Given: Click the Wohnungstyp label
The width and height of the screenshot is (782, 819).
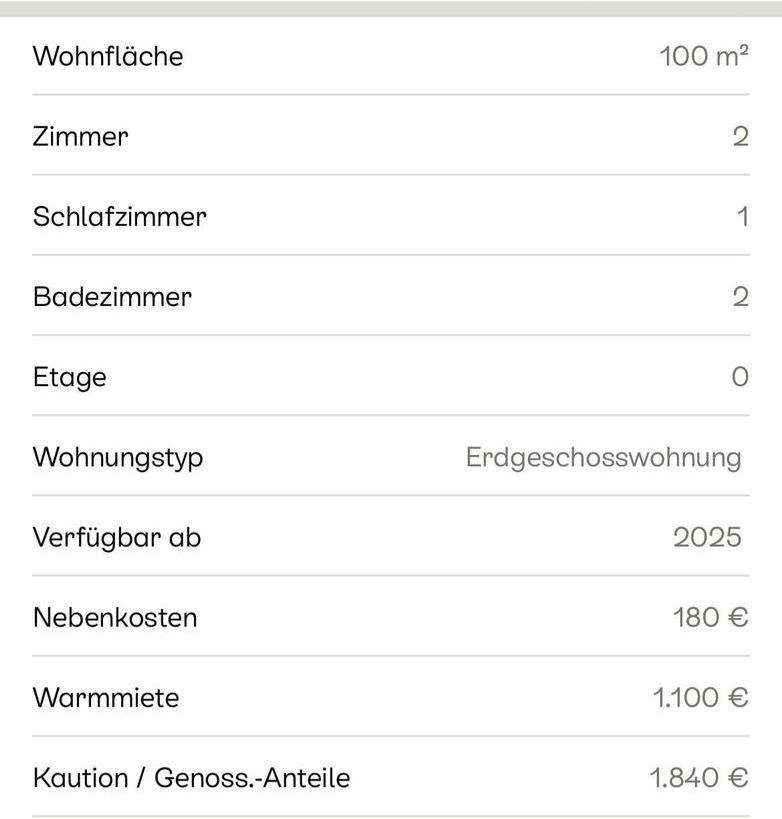Looking at the screenshot, I should [x=118, y=457].
